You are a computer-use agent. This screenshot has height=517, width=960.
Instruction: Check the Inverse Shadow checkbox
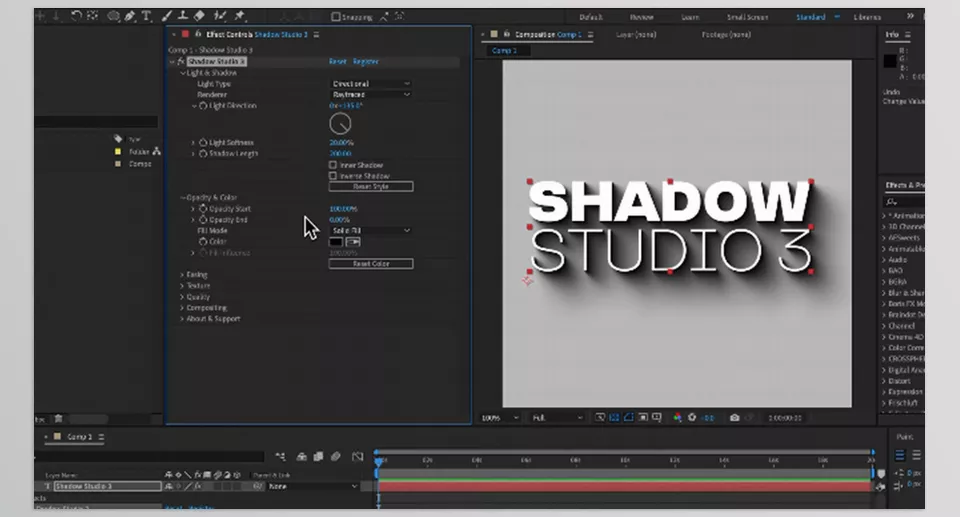(x=333, y=176)
